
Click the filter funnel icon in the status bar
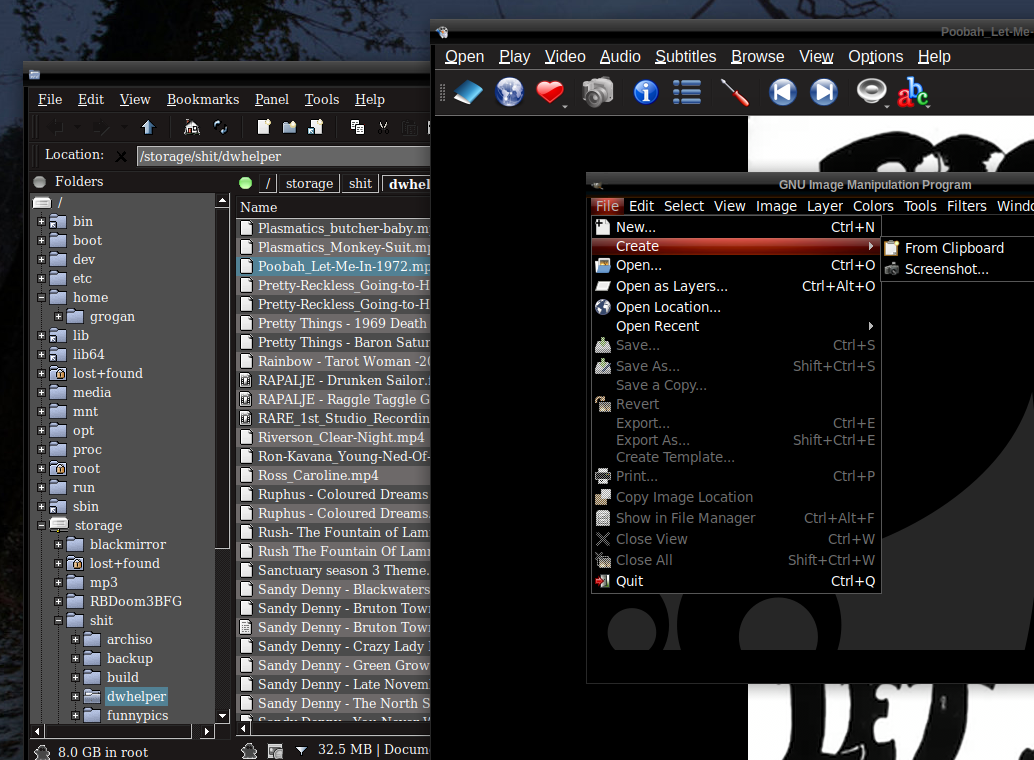(x=301, y=750)
